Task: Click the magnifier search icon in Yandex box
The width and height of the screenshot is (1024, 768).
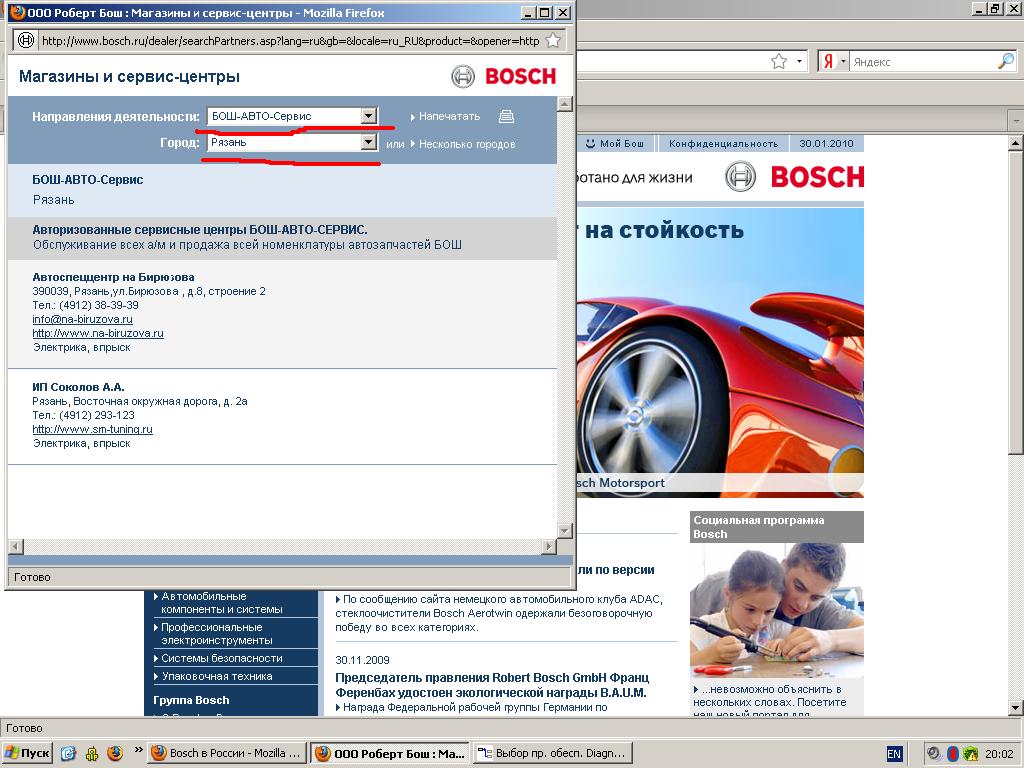Action: tap(1005, 62)
